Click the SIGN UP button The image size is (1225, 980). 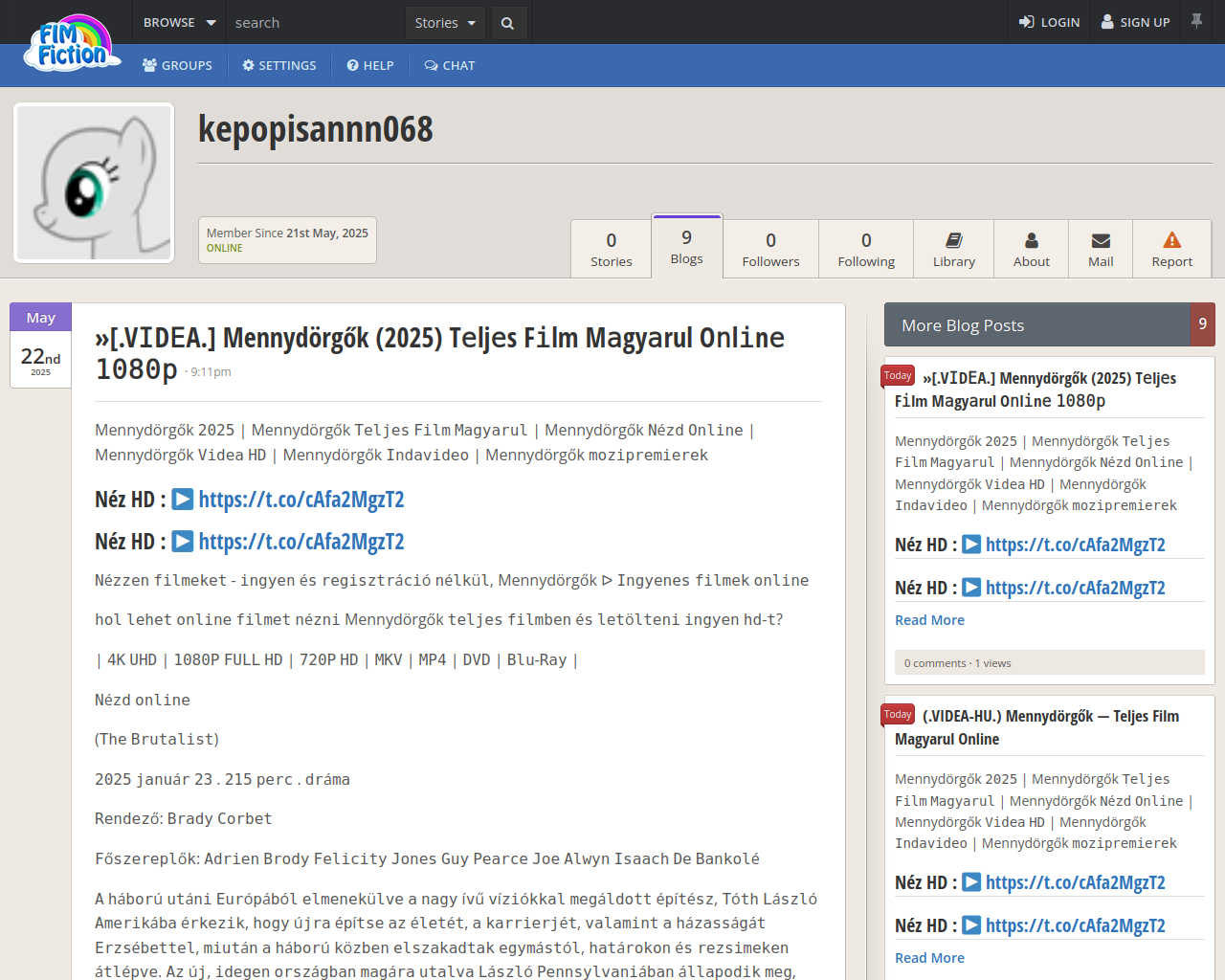click(x=1135, y=22)
